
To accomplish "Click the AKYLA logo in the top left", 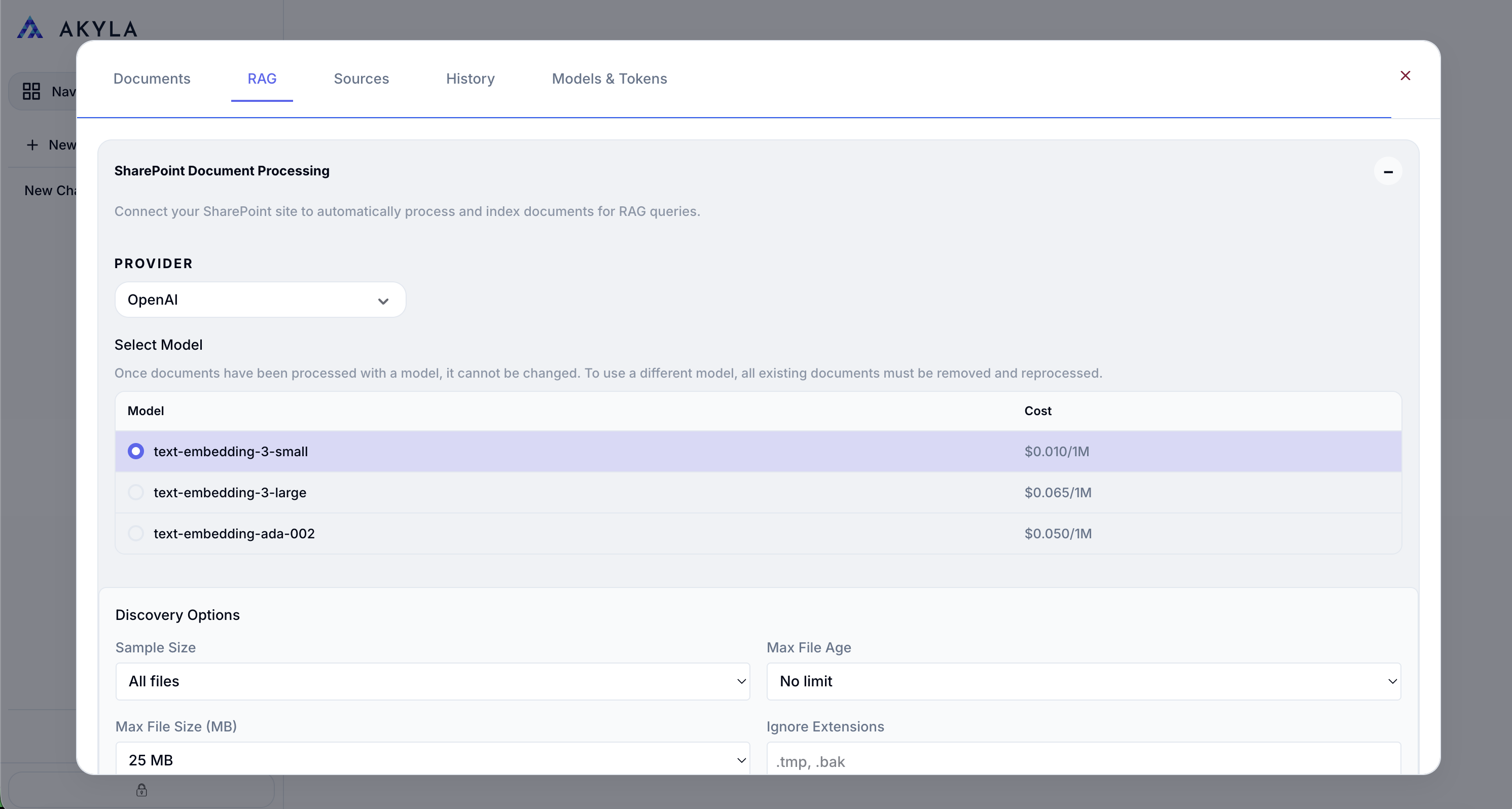I will 77,26.
